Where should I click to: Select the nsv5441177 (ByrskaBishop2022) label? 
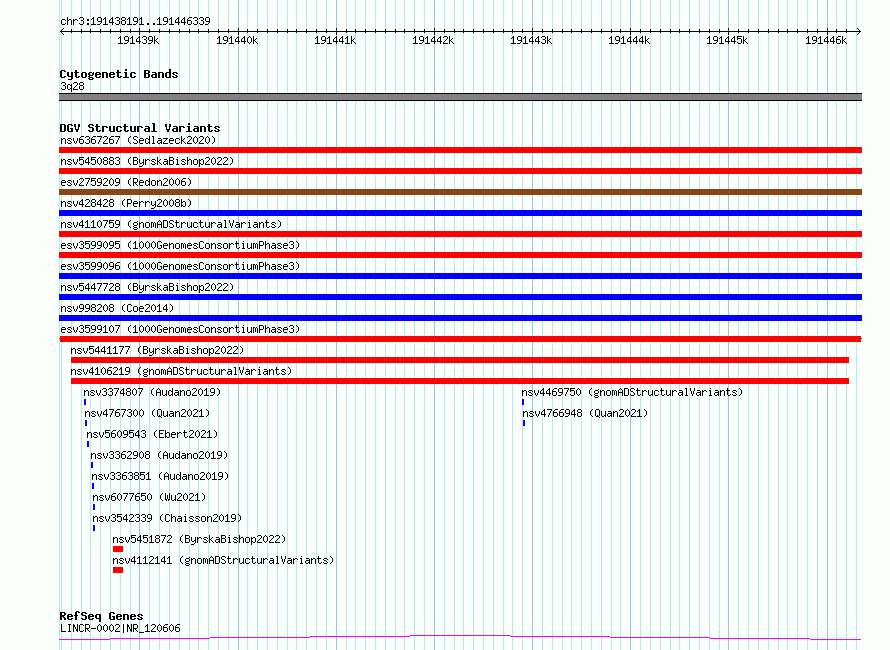pyautogui.click(x=157, y=350)
